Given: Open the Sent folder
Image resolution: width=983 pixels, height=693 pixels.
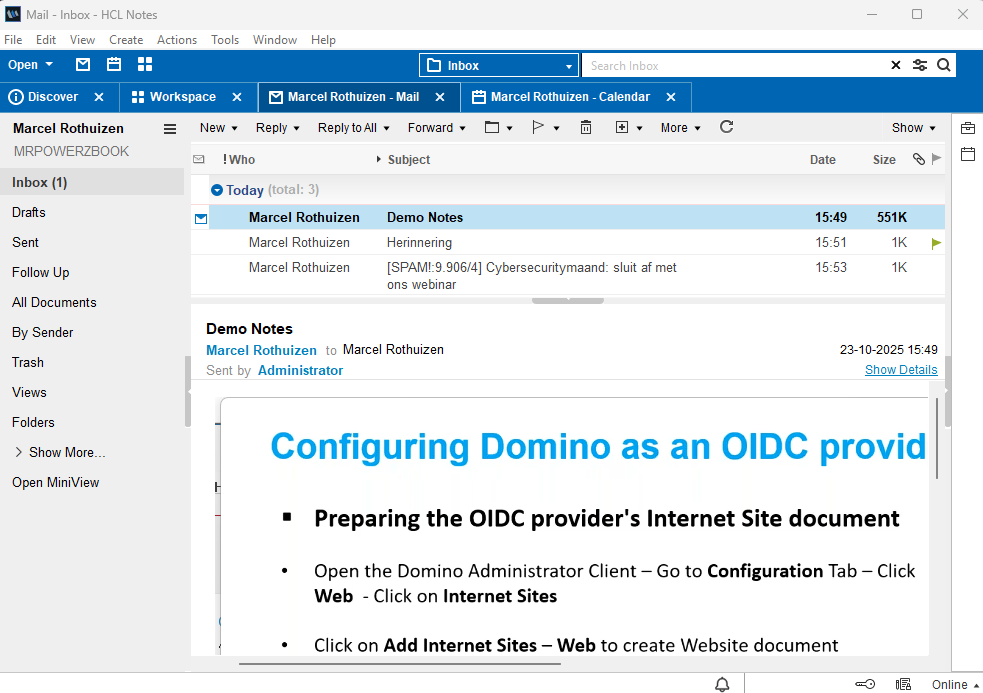Looking at the screenshot, I should (x=25, y=242).
